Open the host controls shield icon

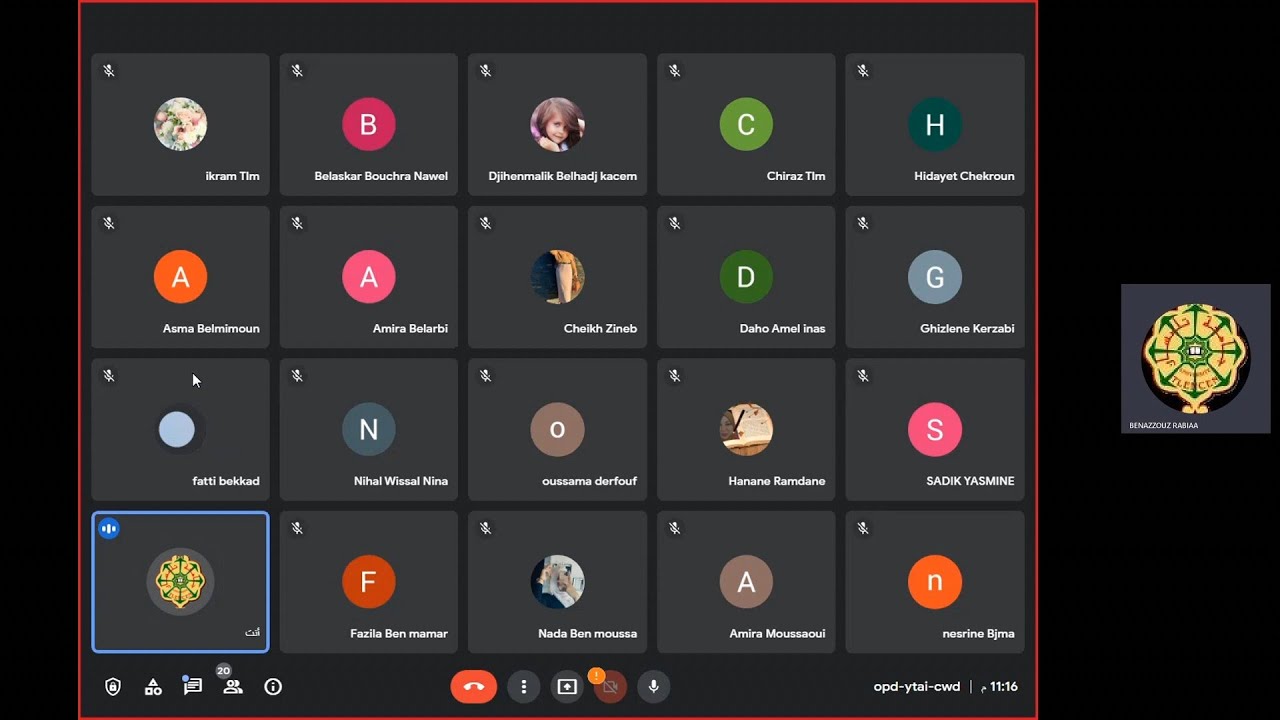(x=113, y=687)
